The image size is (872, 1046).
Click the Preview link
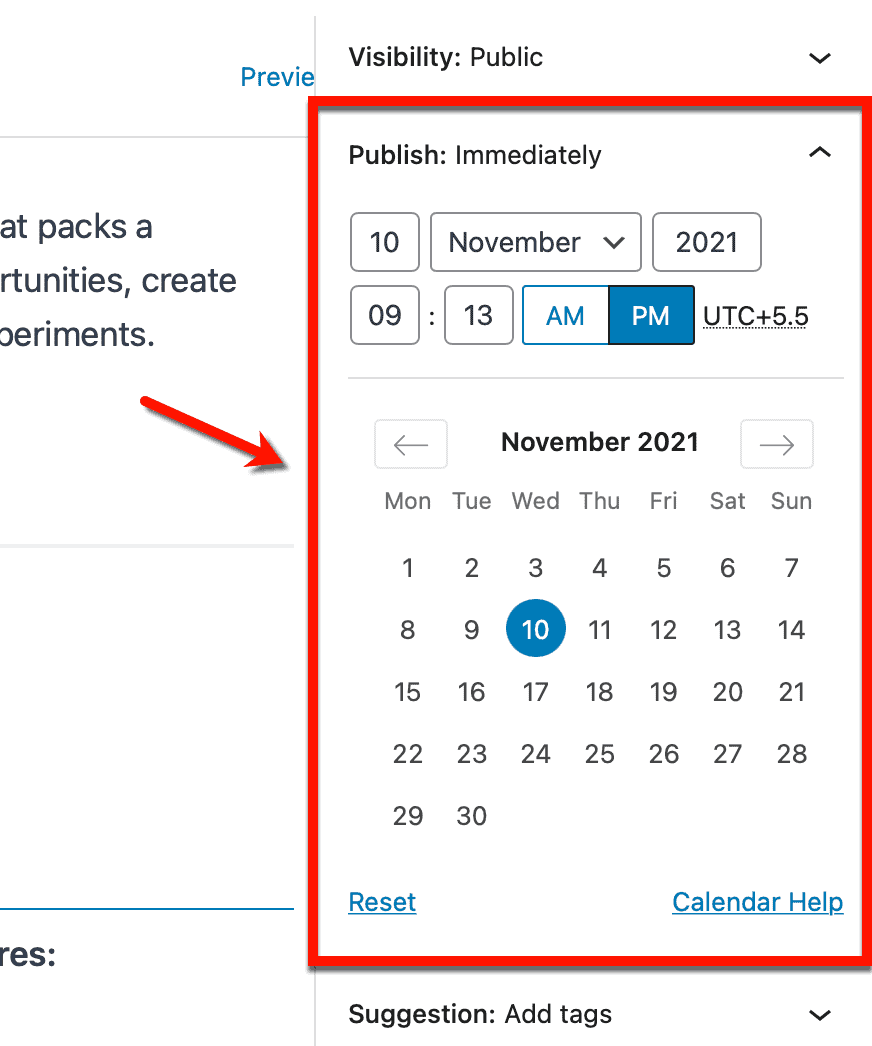pos(277,77)
